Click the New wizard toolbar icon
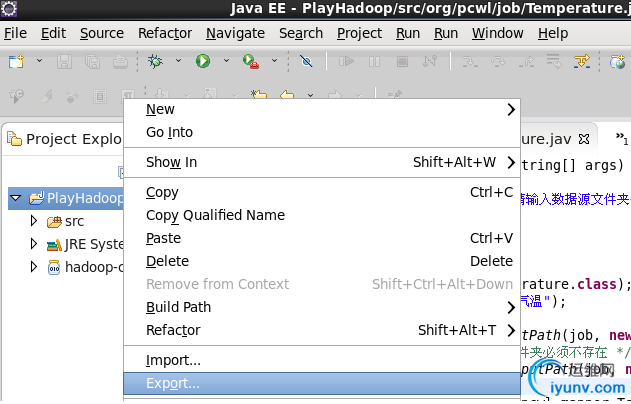The height and width of the screenshot is (404, 631). point(16,62)
